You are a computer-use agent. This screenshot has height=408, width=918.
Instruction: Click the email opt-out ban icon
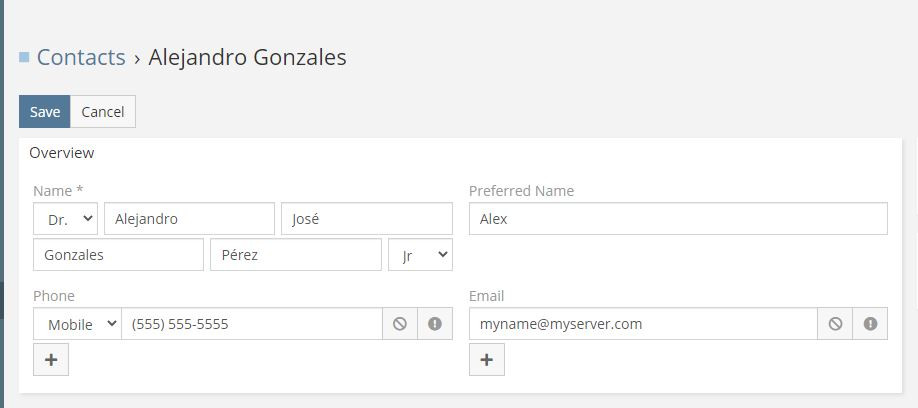point(835,324)
